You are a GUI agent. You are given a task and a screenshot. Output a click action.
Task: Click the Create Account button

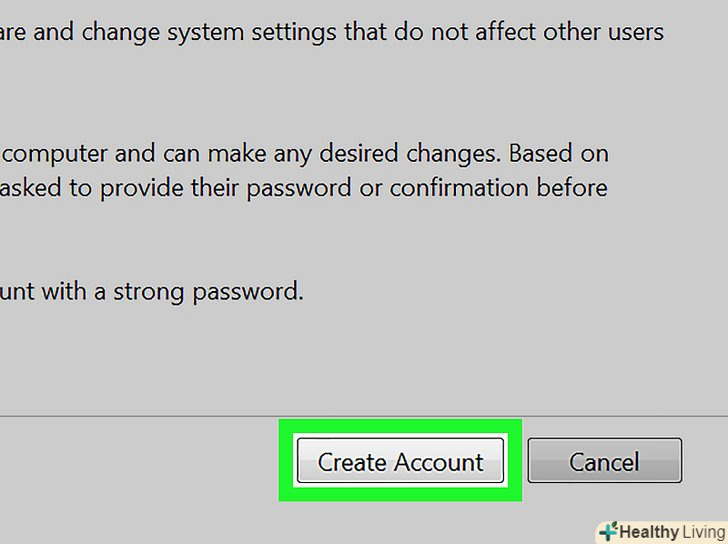400,461
